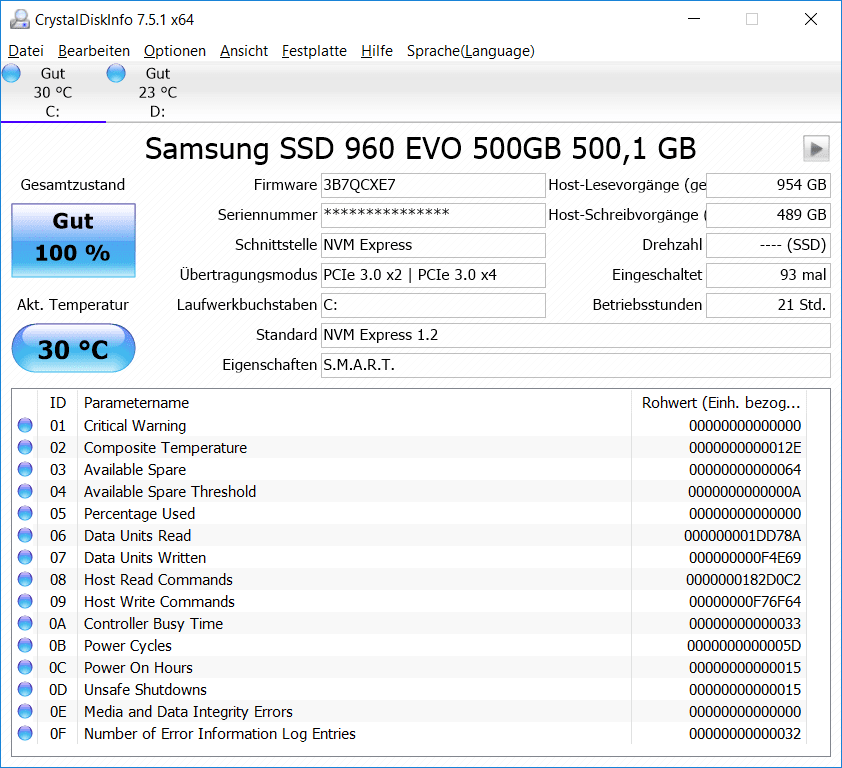This screenshot has height=768, width=842.
Task: Click the blue status orb for D: drive
Action: tap(116, 73)
